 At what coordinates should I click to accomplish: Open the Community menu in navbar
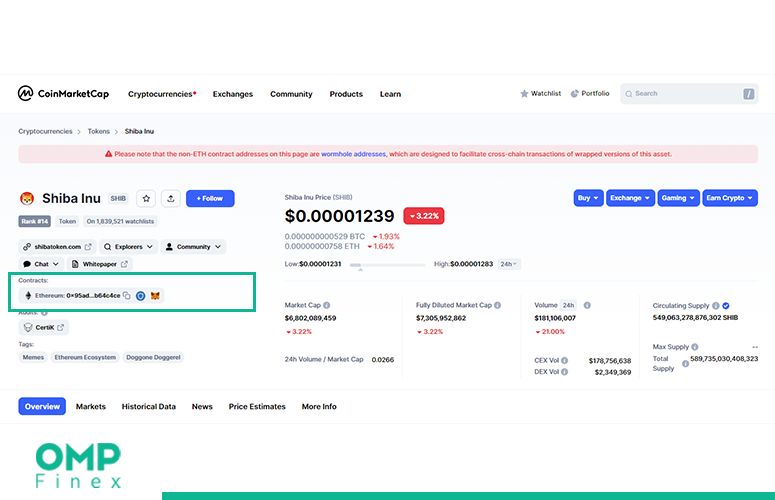point(291,94)
